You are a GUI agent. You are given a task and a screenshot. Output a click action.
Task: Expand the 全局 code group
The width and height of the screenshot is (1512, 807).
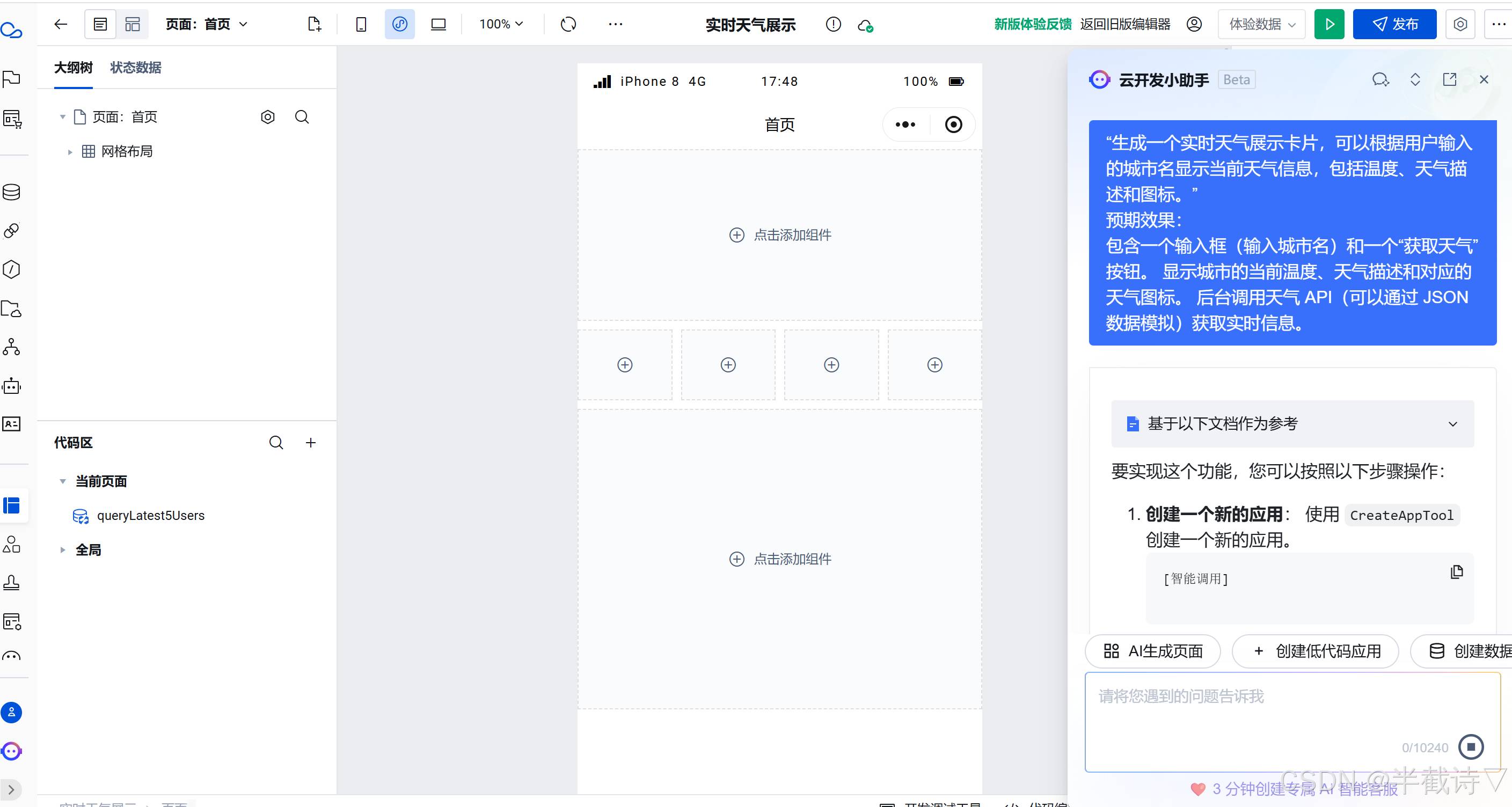[63, 550]
